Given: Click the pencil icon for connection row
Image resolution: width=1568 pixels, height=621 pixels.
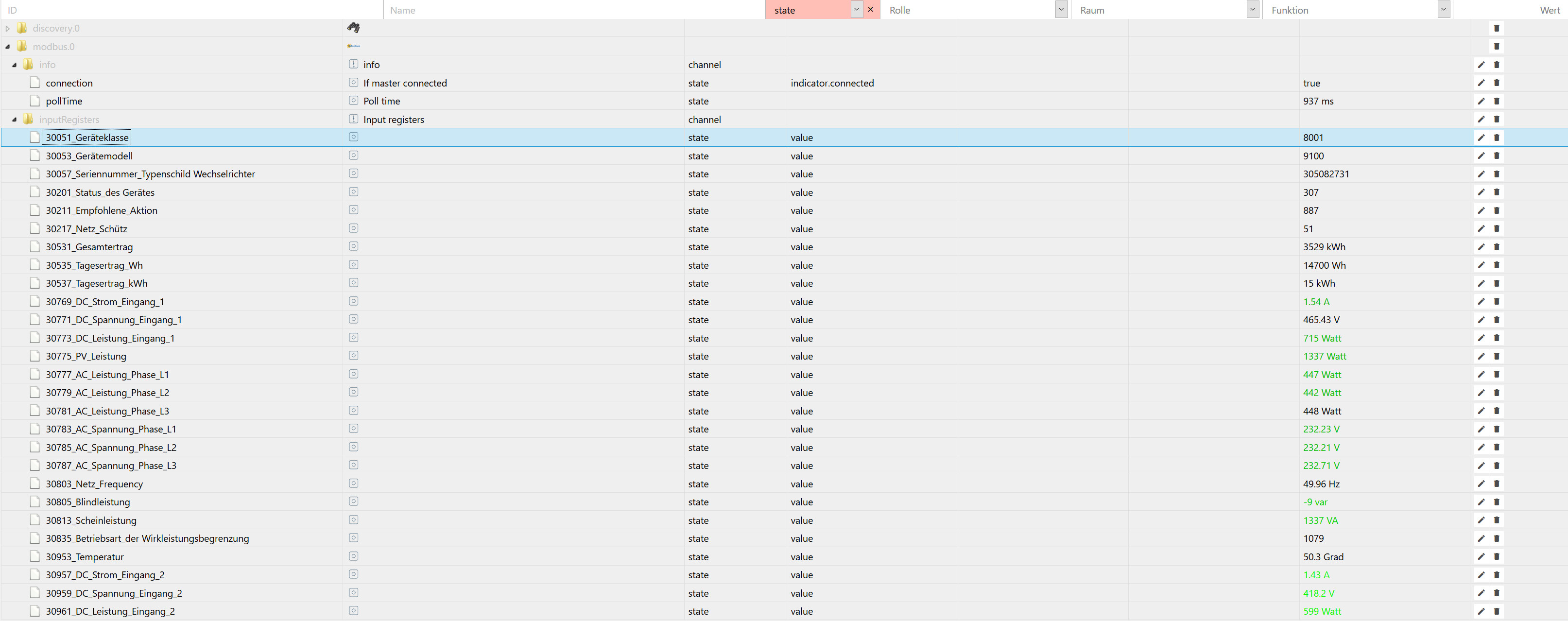Looking at the screenshot, I should [1481, 83].
